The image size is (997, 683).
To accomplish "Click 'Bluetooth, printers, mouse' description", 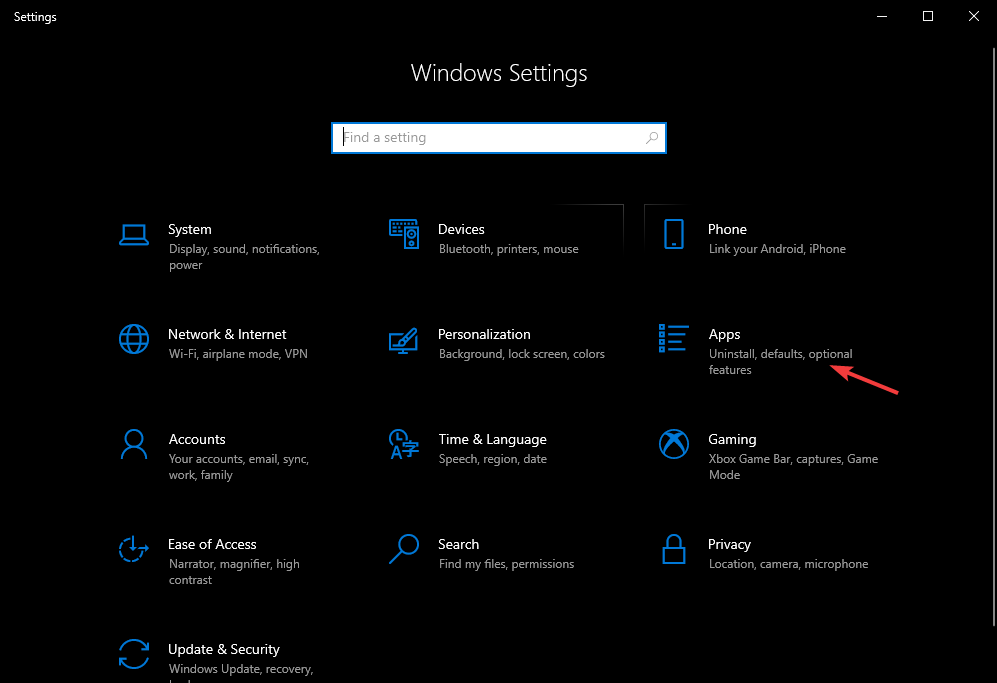I will point(509,249).
